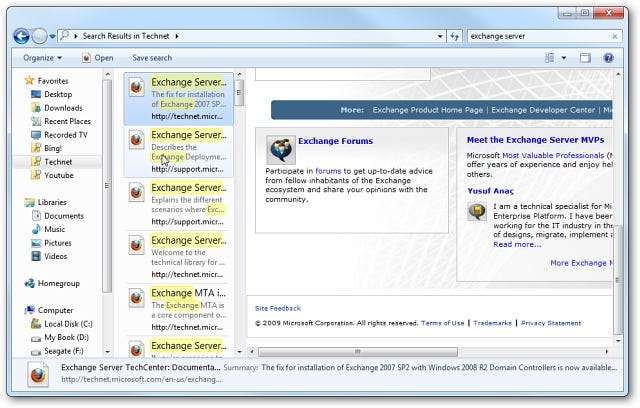Image resolution: width=640 pixels, height=408 pixels.
Task: Open Recent Places in Favorites
Action: 67,121
